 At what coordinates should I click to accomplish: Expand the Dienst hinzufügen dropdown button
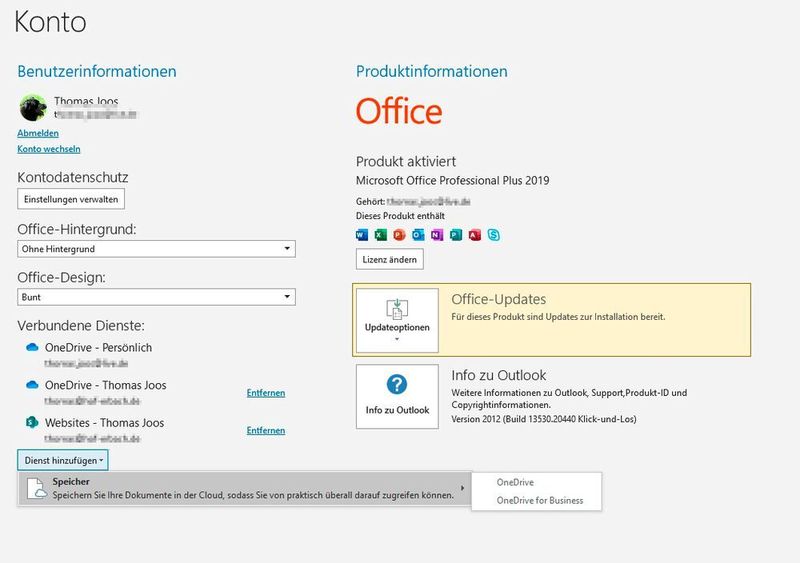click(x=63, y=460)
